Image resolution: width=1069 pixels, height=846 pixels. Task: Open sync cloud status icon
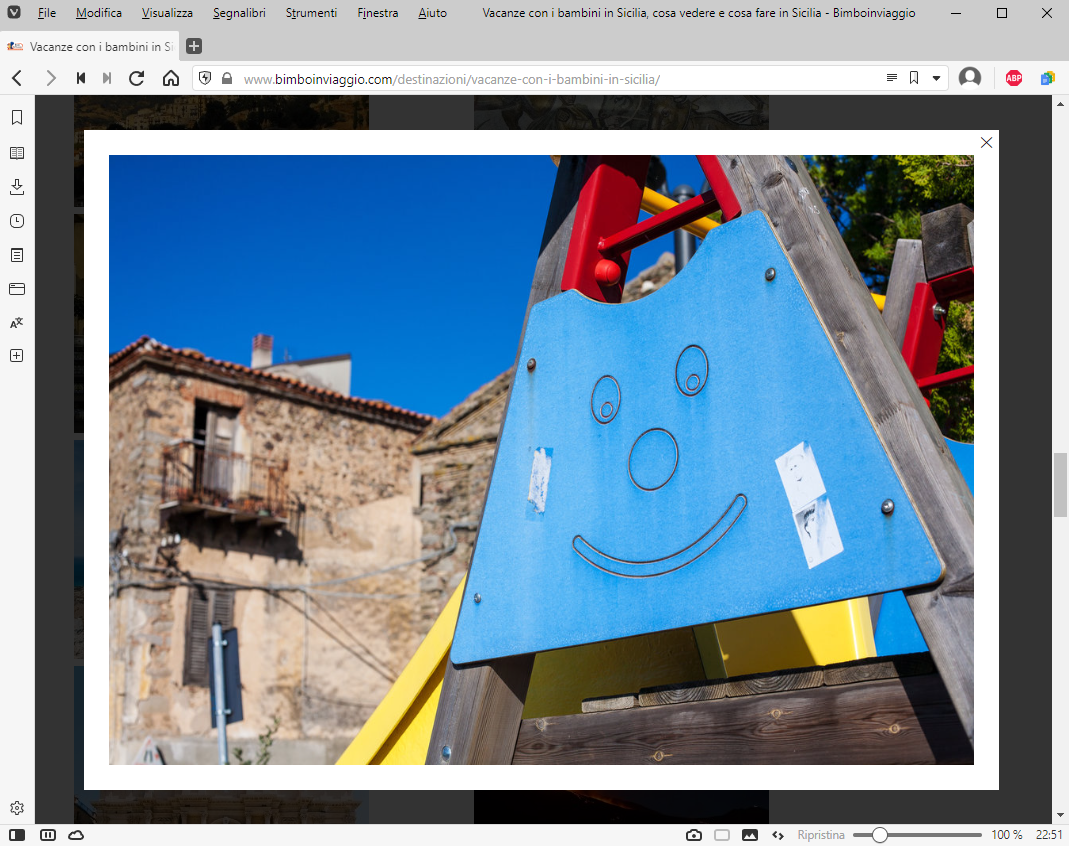coord(76,835)
